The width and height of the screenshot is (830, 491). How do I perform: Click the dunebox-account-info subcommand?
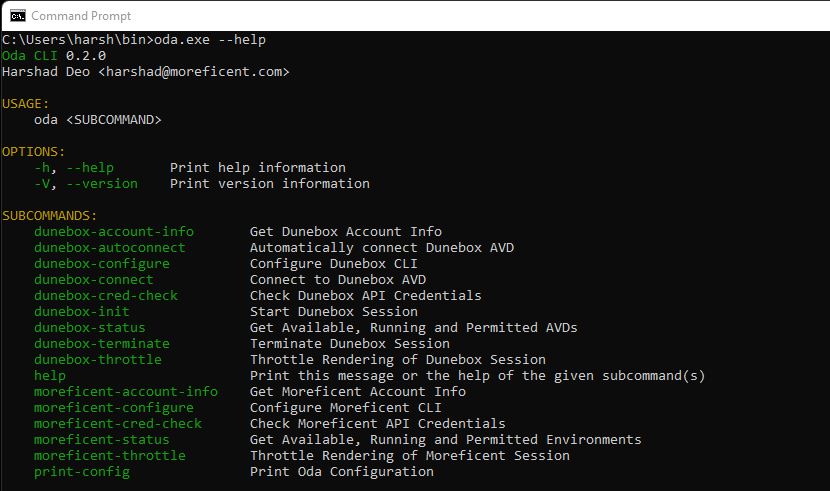coord(114,232)
